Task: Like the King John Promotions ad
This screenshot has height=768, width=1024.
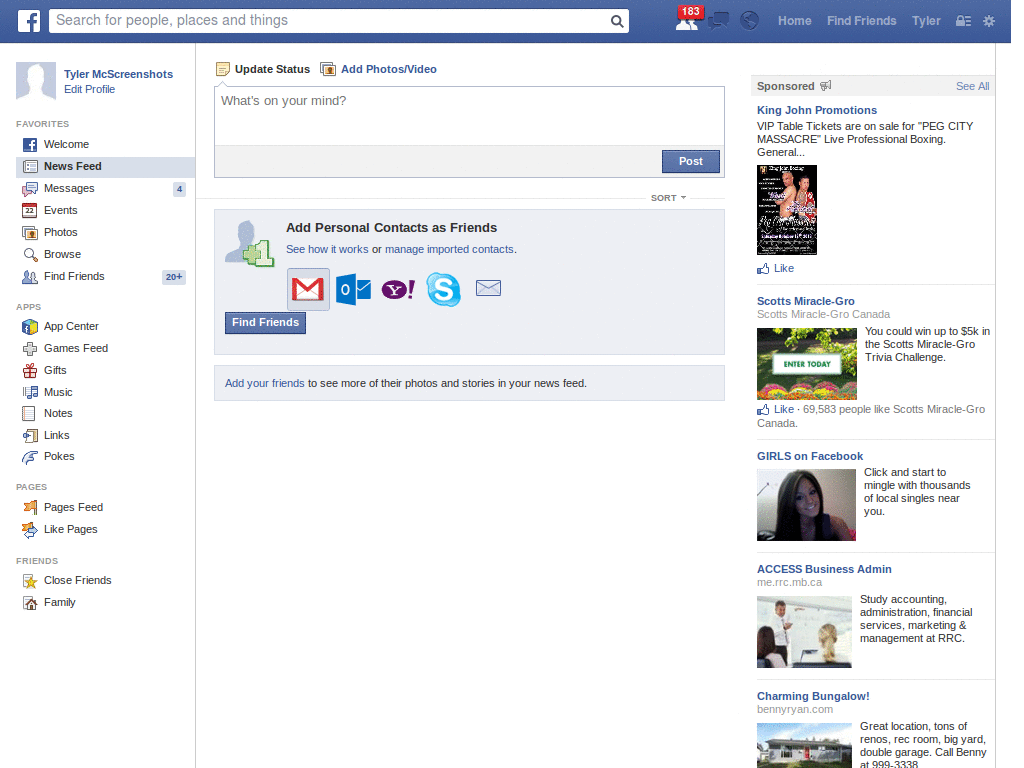Action: [775, 268]
